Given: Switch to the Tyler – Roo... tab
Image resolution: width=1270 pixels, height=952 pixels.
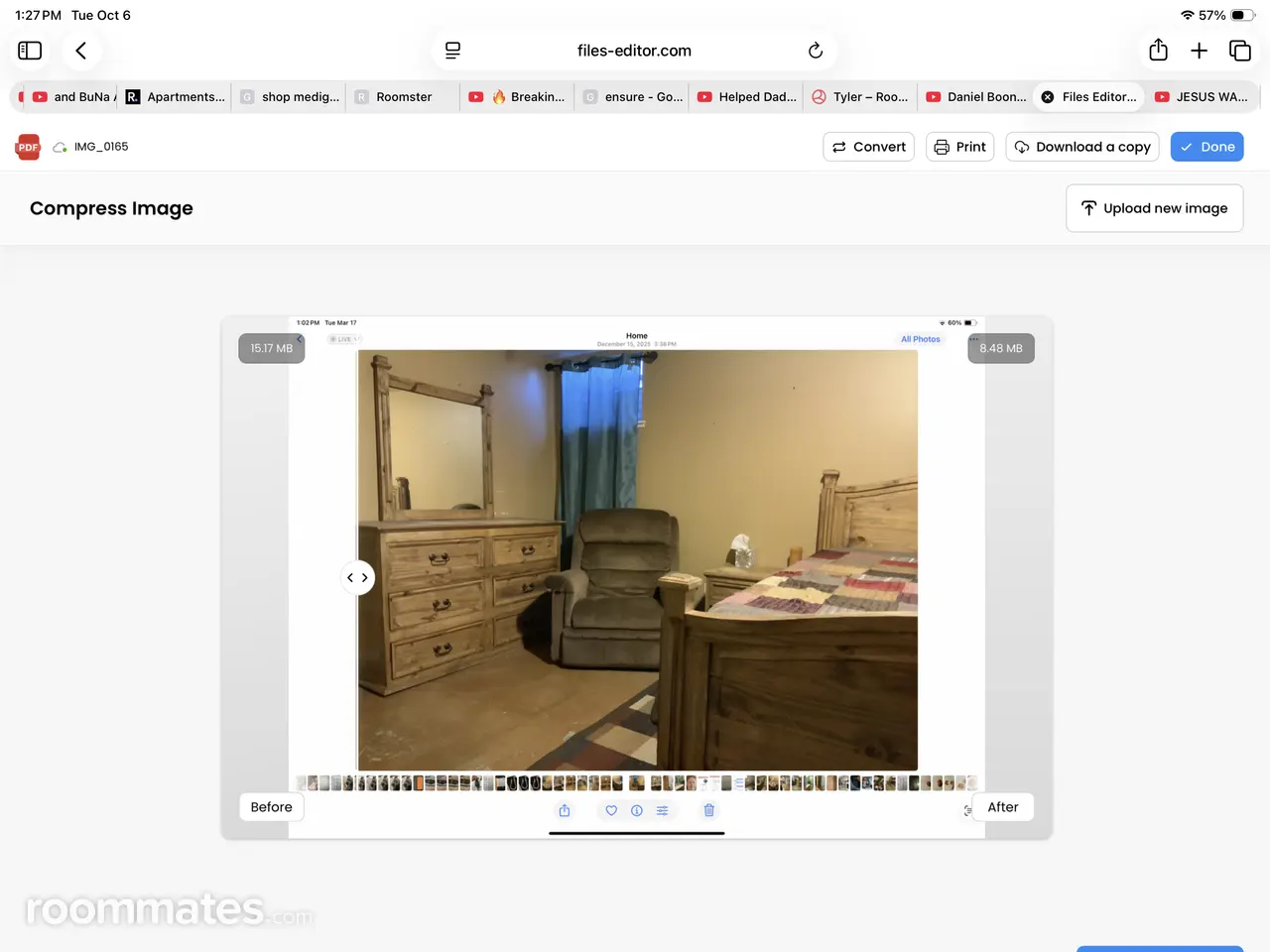Looking at the screenshot, I should pos(860,97).
